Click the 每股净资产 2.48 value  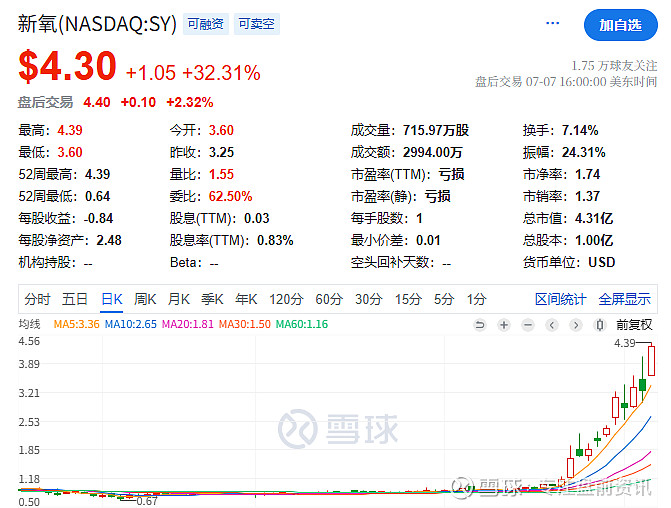[109, 241]
